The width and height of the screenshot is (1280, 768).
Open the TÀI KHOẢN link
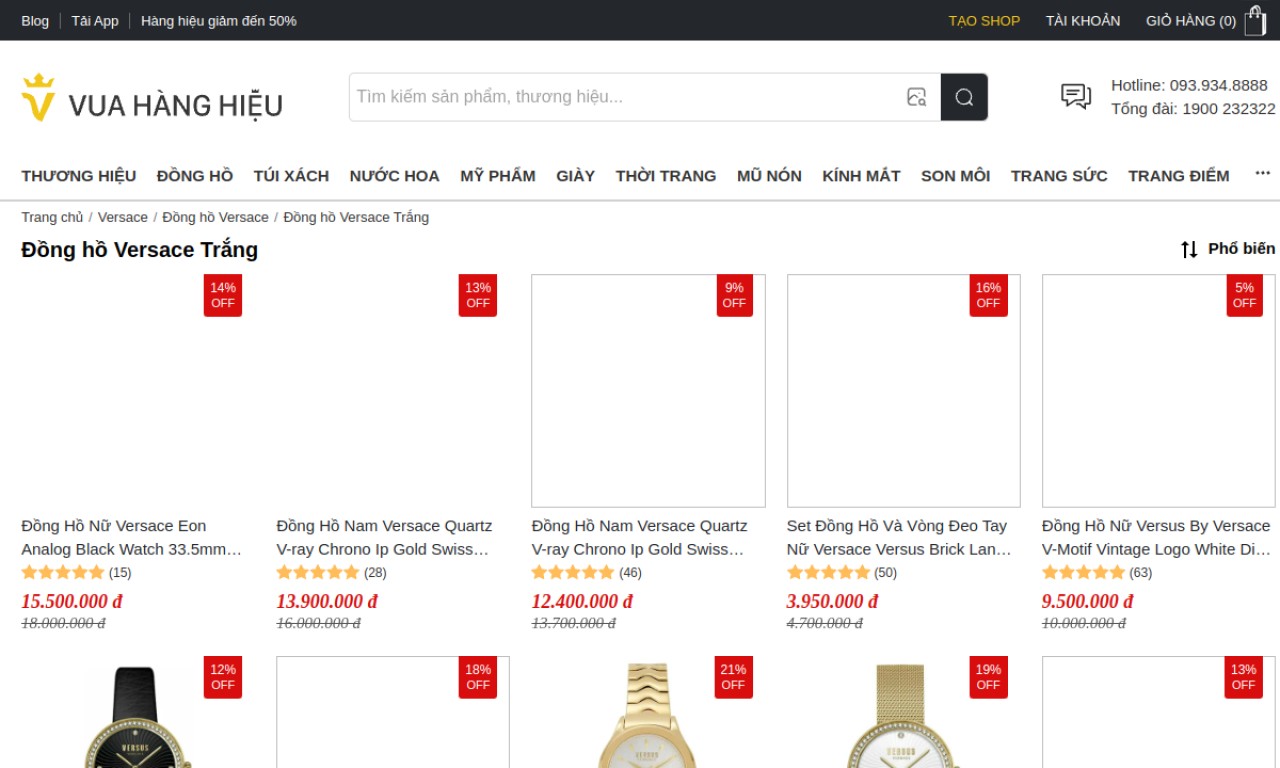(x=1083, y=21)
